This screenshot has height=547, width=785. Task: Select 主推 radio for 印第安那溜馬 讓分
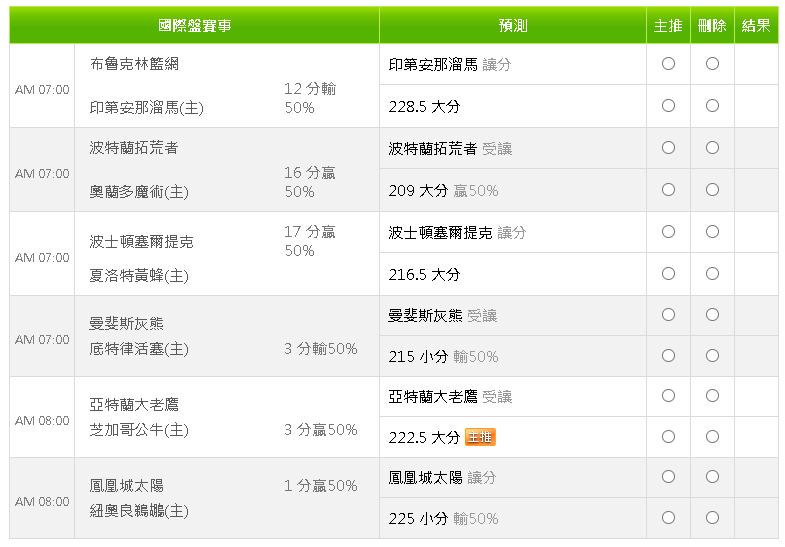(668, 64)
